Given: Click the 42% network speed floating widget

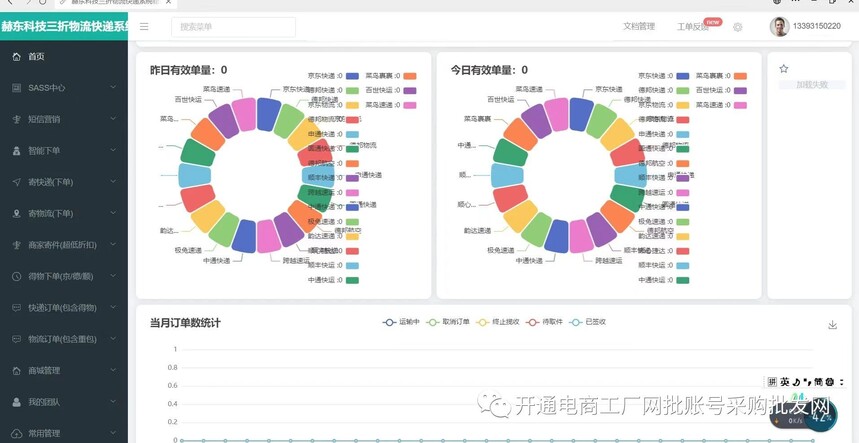Looking at the screenshot, I should pos(822,416).
